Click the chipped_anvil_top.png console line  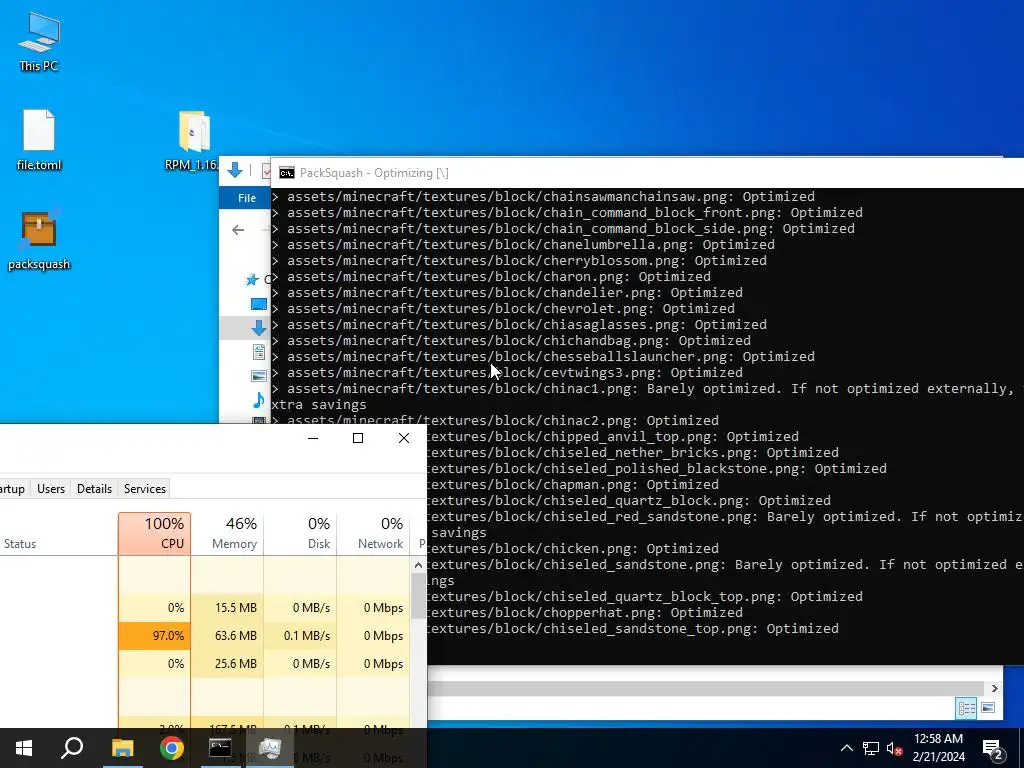pyautogui.click(x=613, y=437)
